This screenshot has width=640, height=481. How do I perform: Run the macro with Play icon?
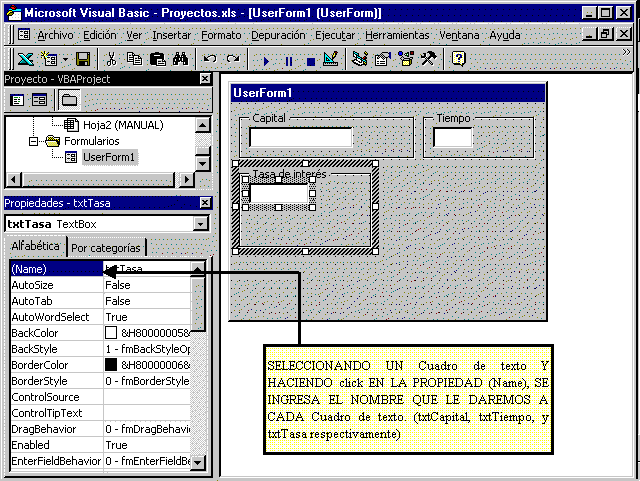(266, 61)
